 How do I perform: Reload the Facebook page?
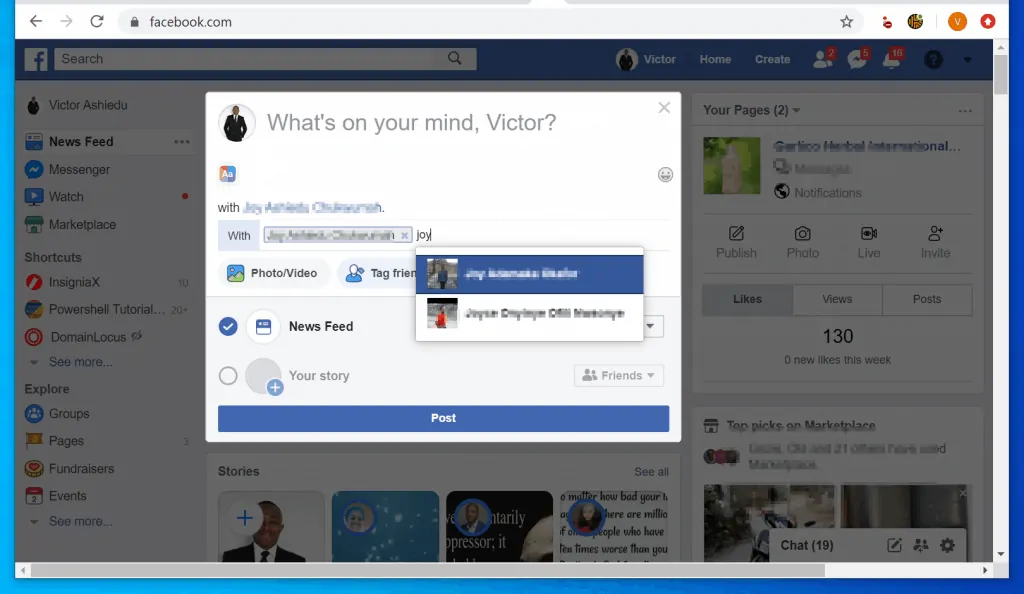(97, 22)
